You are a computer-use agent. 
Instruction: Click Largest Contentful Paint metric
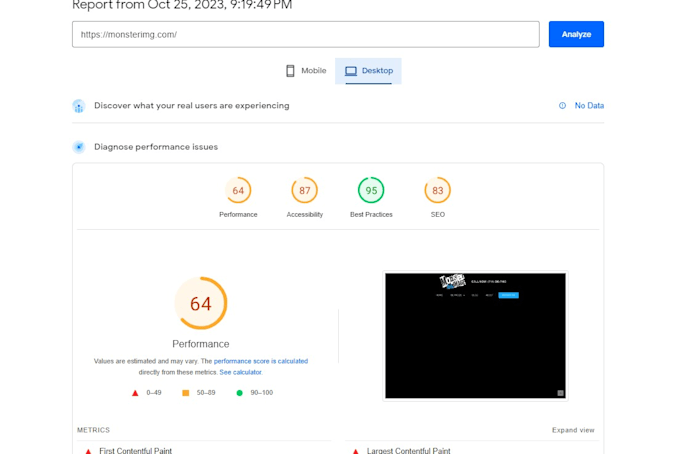click(x=409, y=451)
